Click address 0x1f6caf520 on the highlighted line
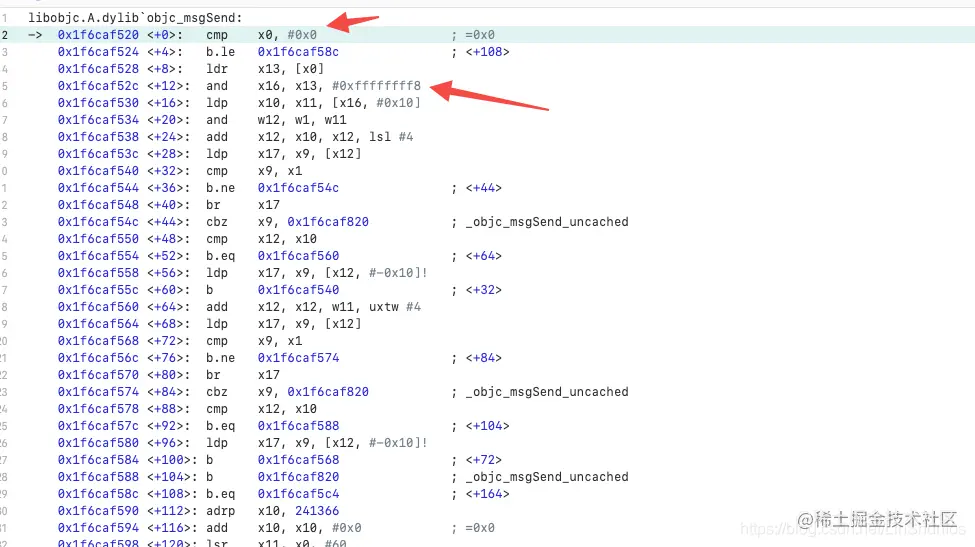This screenshot has height=547, width=975. pyautogui.click(x=98, y=35)
